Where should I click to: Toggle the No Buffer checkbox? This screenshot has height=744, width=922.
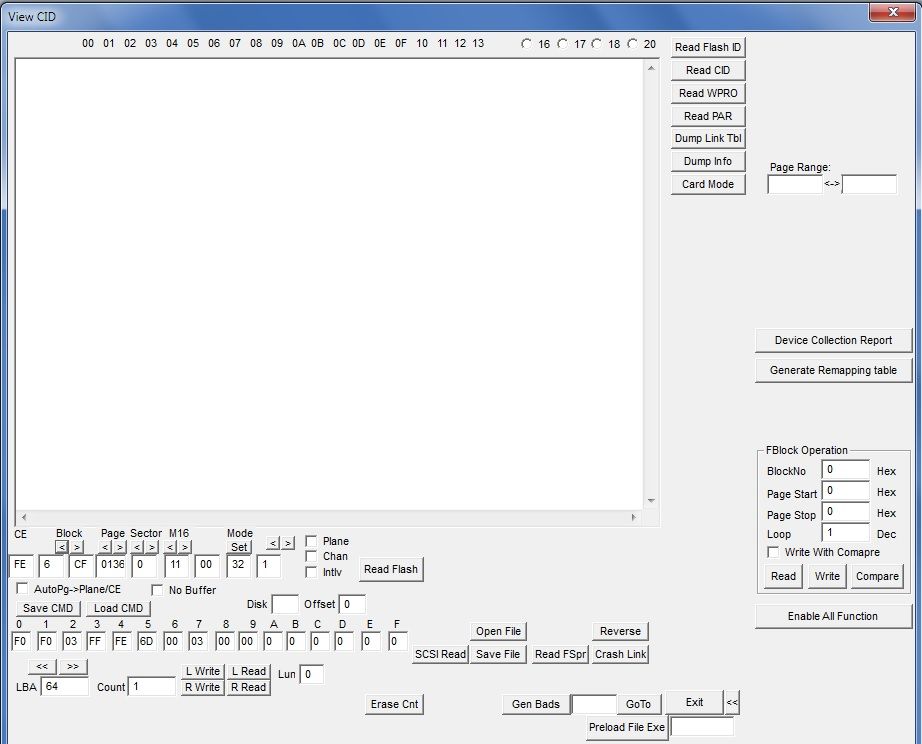click(157, 590)
